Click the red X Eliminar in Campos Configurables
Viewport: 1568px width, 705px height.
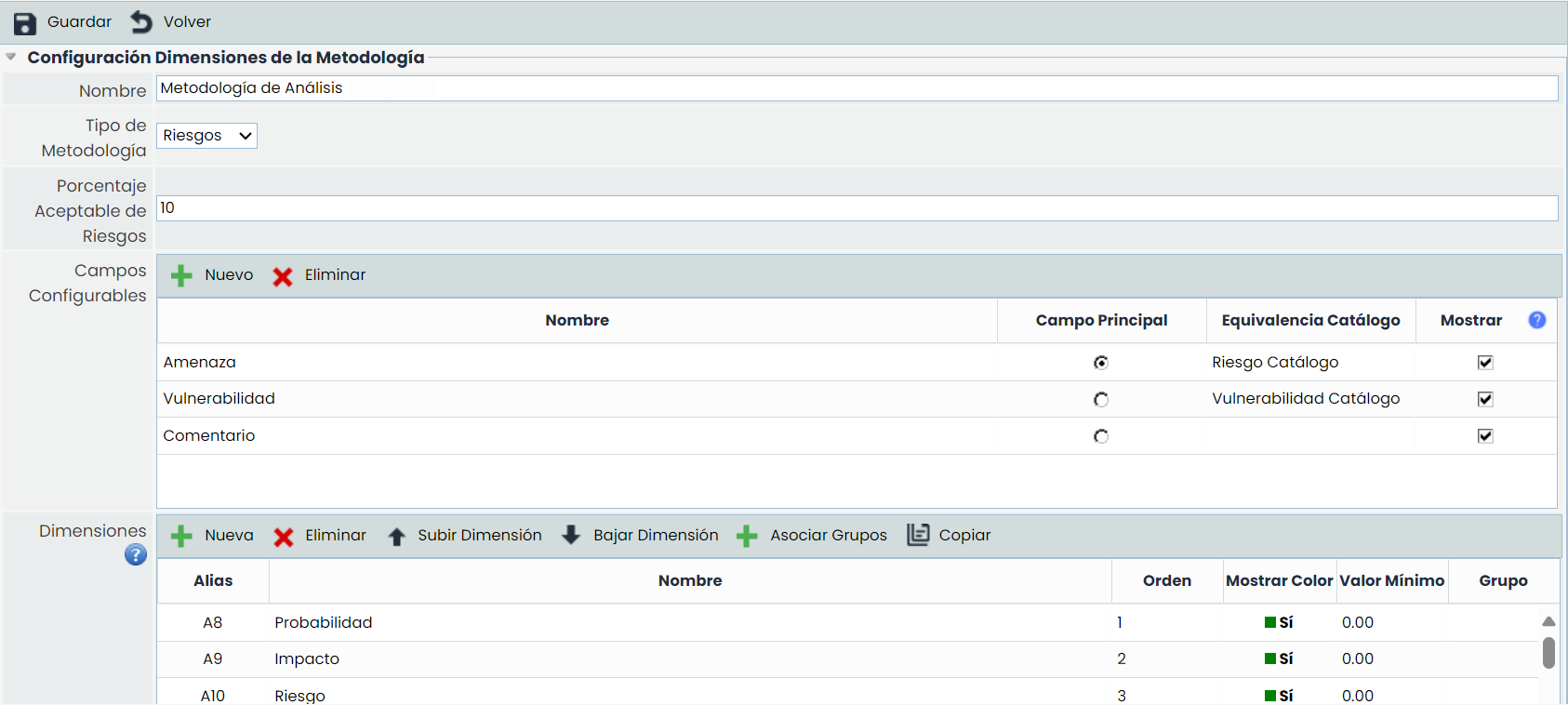(x=283, y=276)
